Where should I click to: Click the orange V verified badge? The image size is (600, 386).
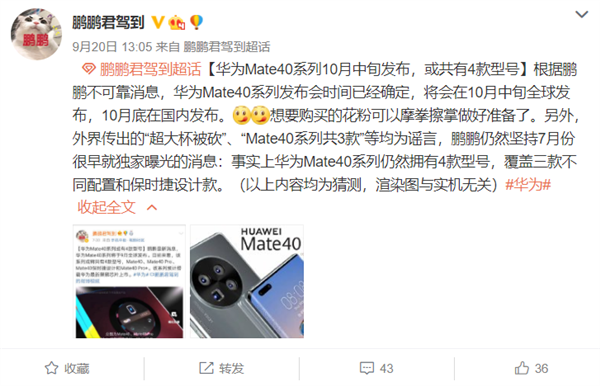(x=158, y=23)
